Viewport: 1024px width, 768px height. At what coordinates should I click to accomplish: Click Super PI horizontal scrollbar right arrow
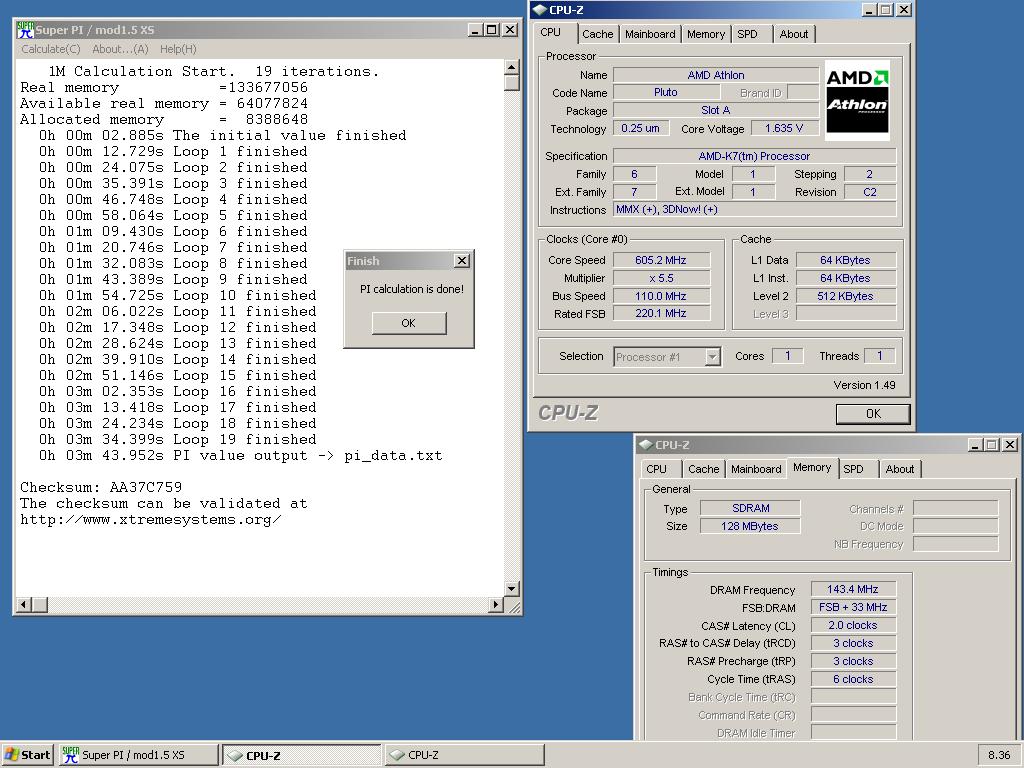(496, 605)
